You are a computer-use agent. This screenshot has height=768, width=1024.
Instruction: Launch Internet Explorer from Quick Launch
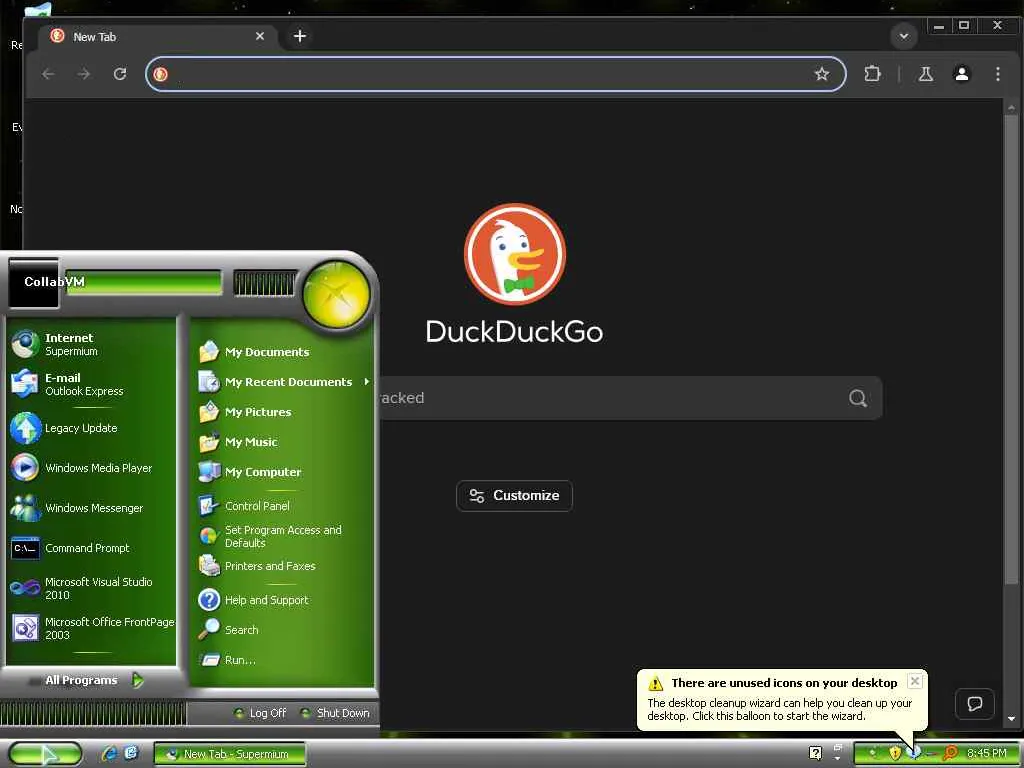(108, 754)
